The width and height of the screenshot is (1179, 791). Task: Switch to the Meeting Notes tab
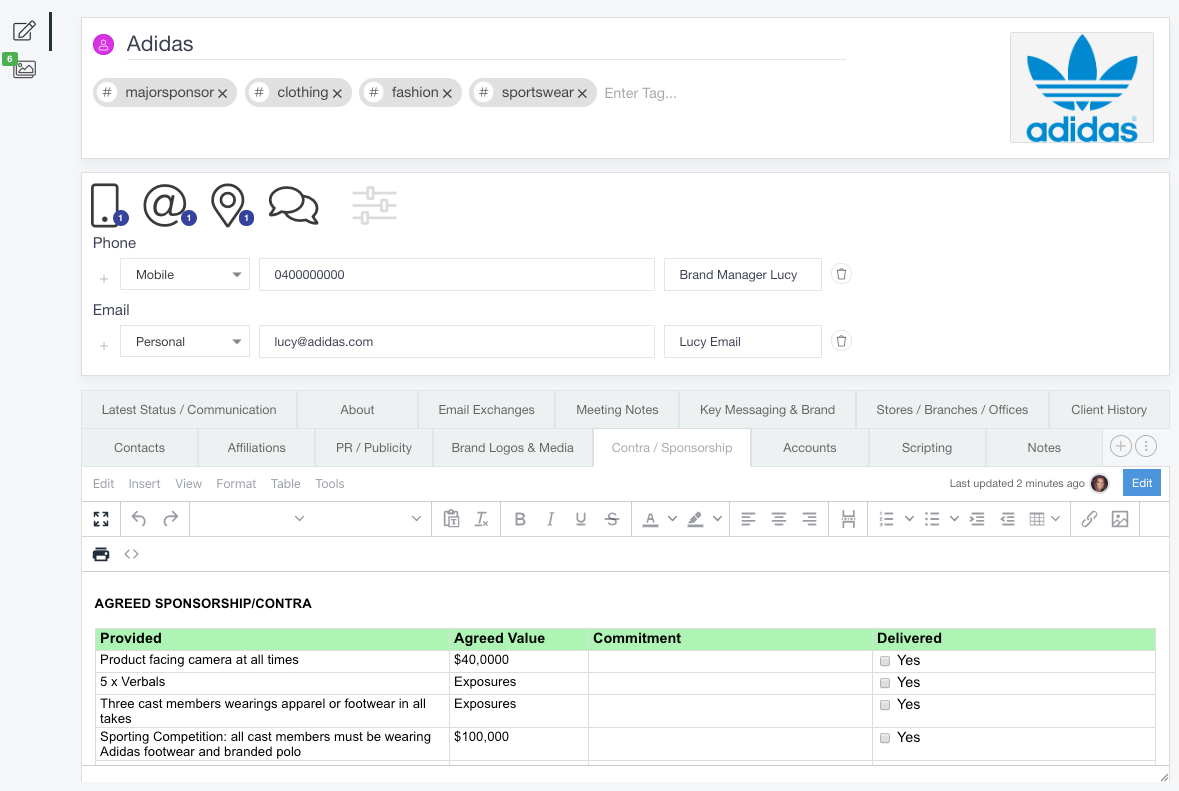tap(617, 410)
